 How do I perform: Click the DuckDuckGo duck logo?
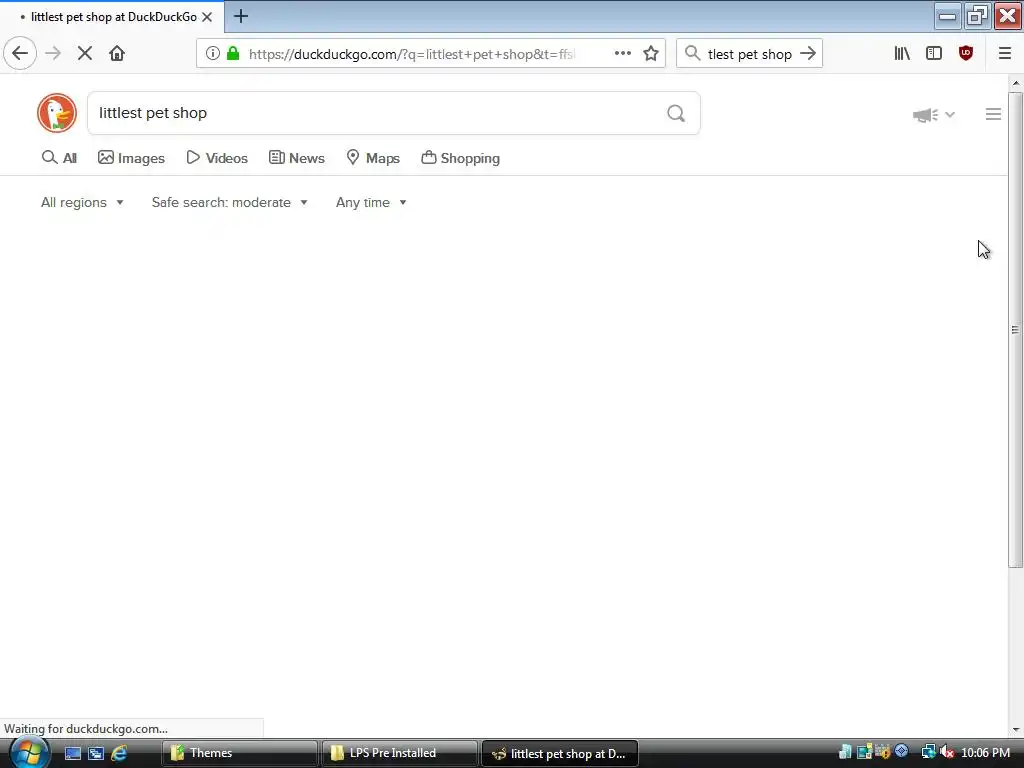click(57, 113)
